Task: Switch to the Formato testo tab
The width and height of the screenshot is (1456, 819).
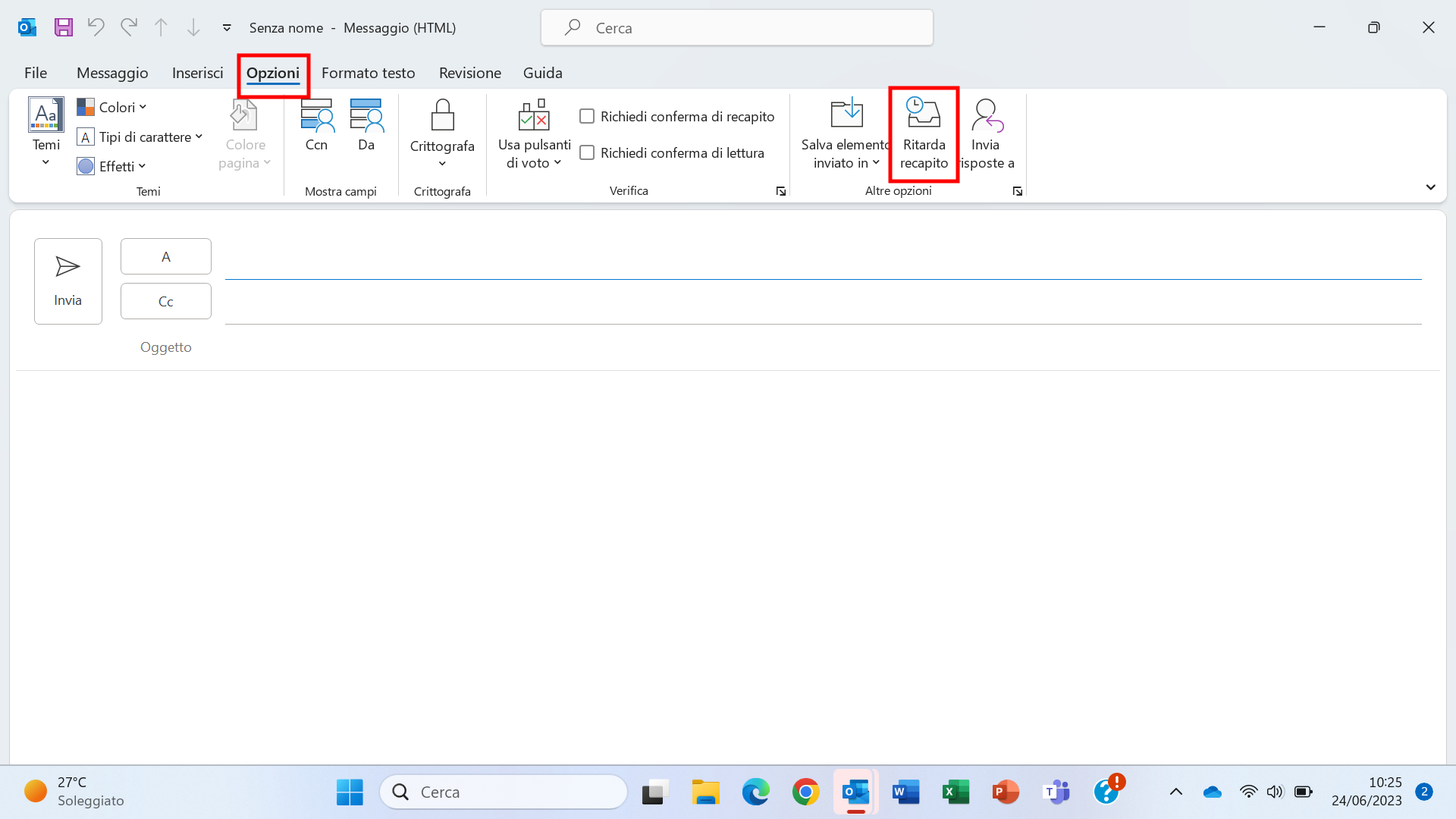Action: click(x=369, y=73)
